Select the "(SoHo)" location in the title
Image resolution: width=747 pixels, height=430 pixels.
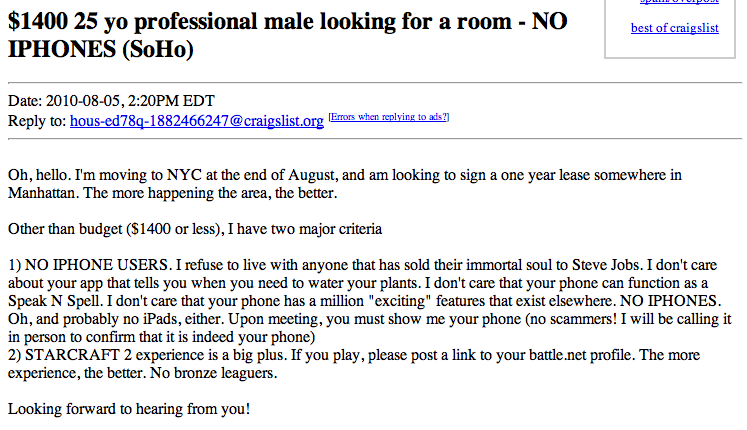[158, 50]
